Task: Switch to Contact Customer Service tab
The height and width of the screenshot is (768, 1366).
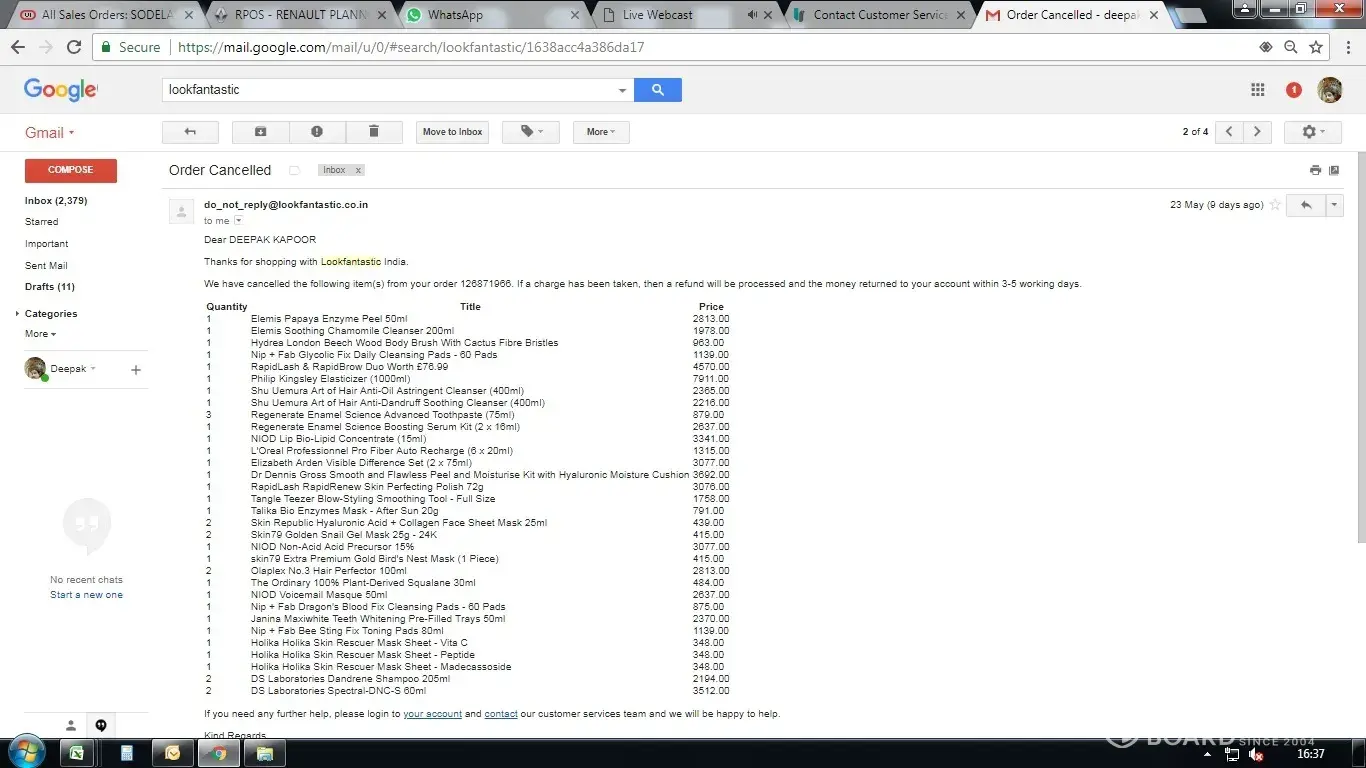Action: (x=877, y=15)
